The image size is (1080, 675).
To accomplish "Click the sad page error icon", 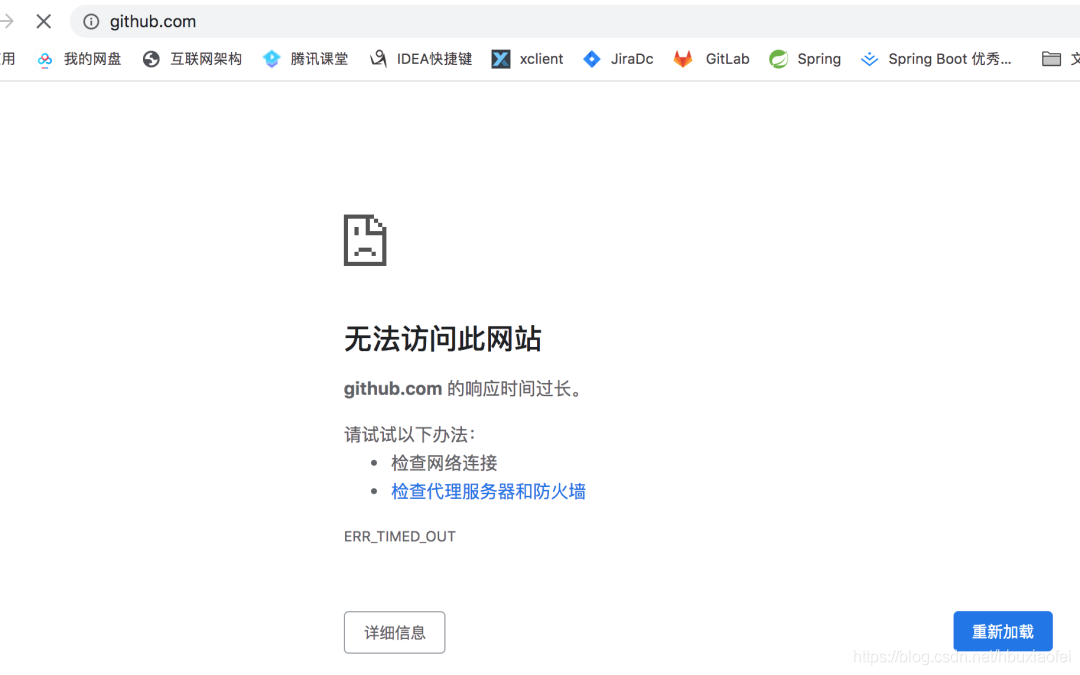I will click(365, 240).
